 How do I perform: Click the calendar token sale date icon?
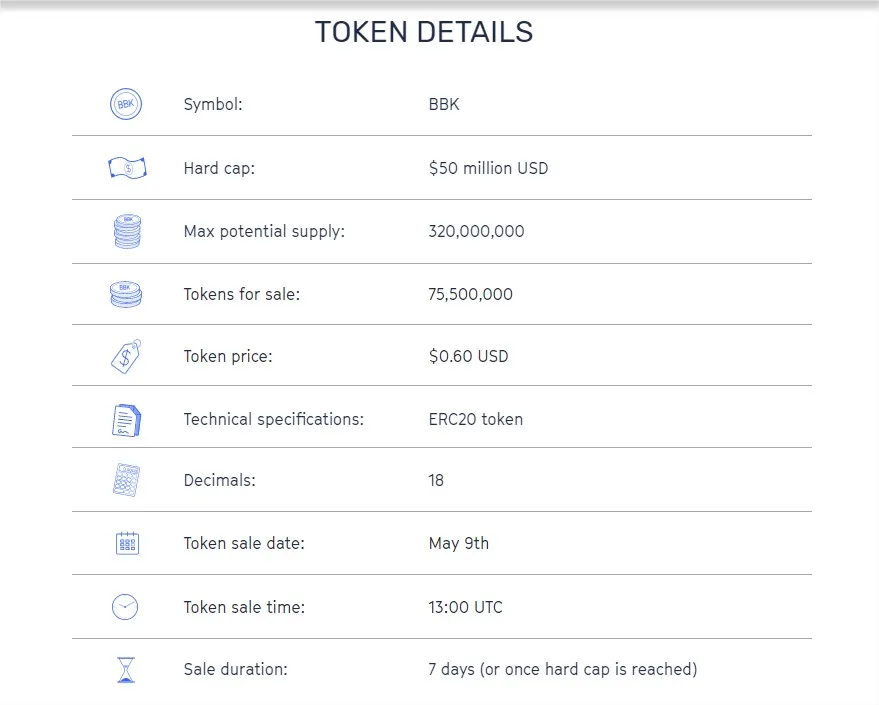point(127,543)
